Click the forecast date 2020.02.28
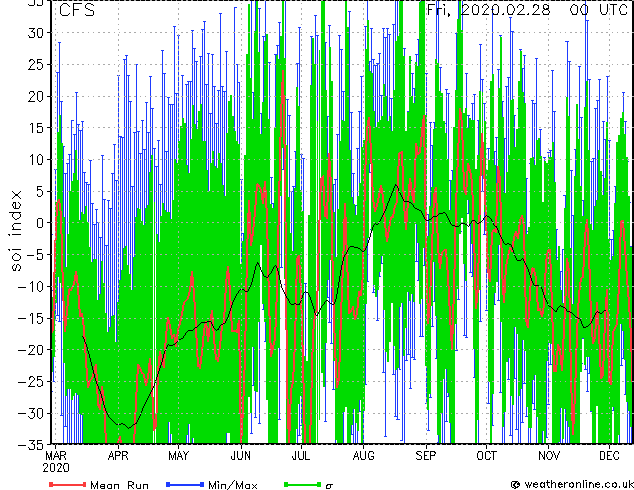634x490 pixels. pyautogui.click(x=505, y=10)
